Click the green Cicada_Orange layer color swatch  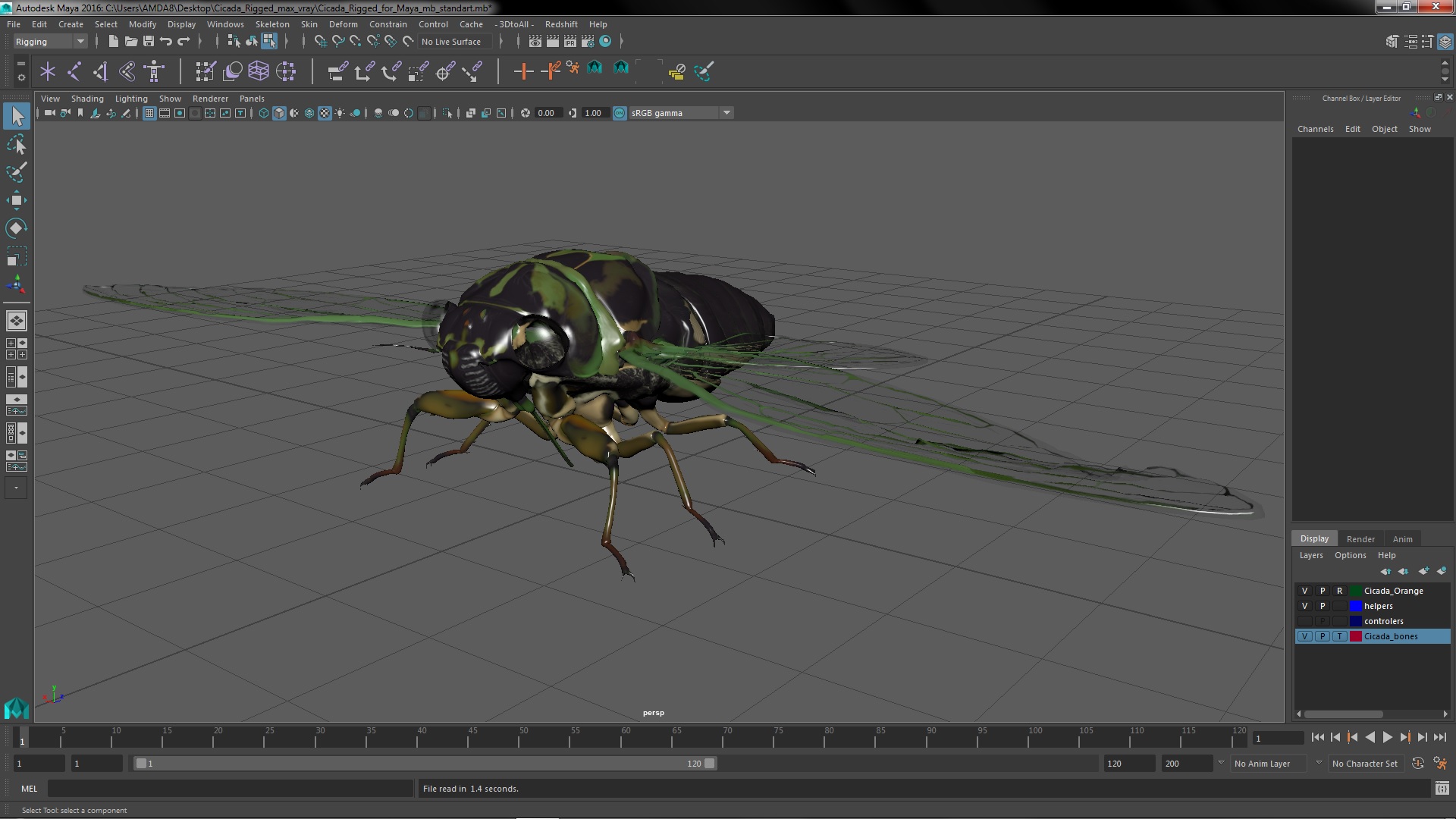[x=1355, y=591]
